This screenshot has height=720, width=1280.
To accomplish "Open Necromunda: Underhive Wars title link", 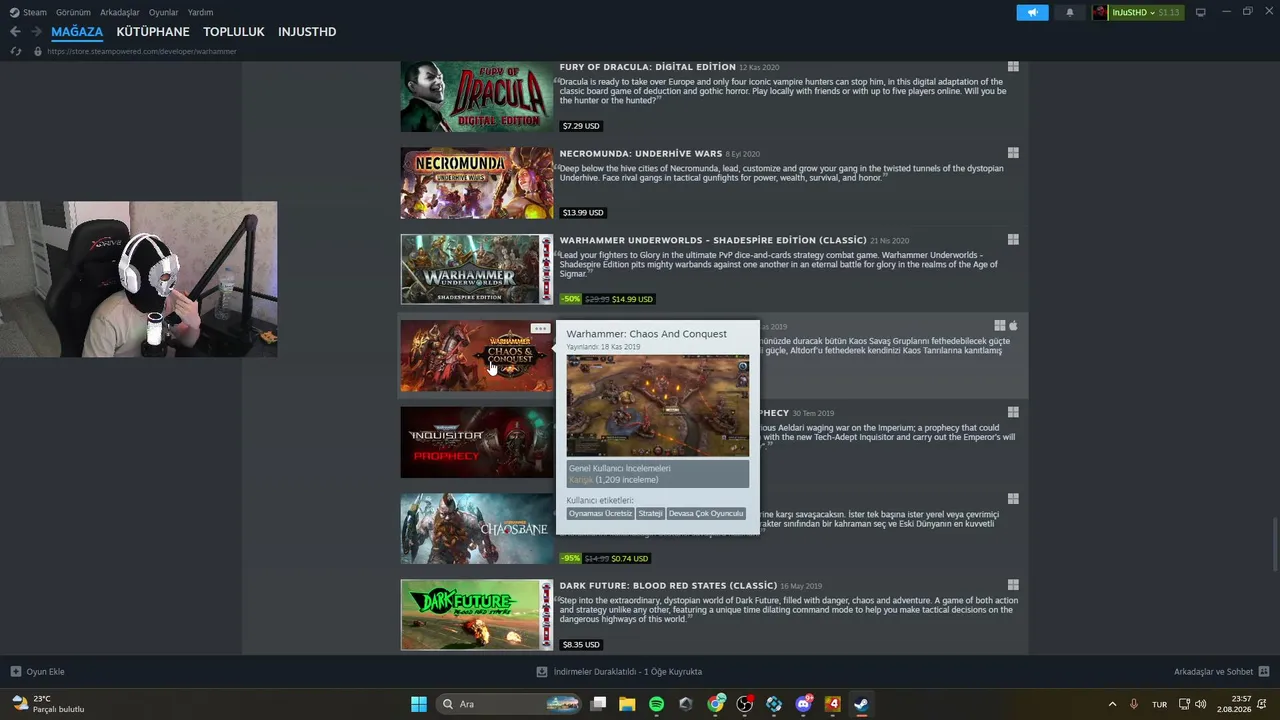I will (x=640, y=154).
